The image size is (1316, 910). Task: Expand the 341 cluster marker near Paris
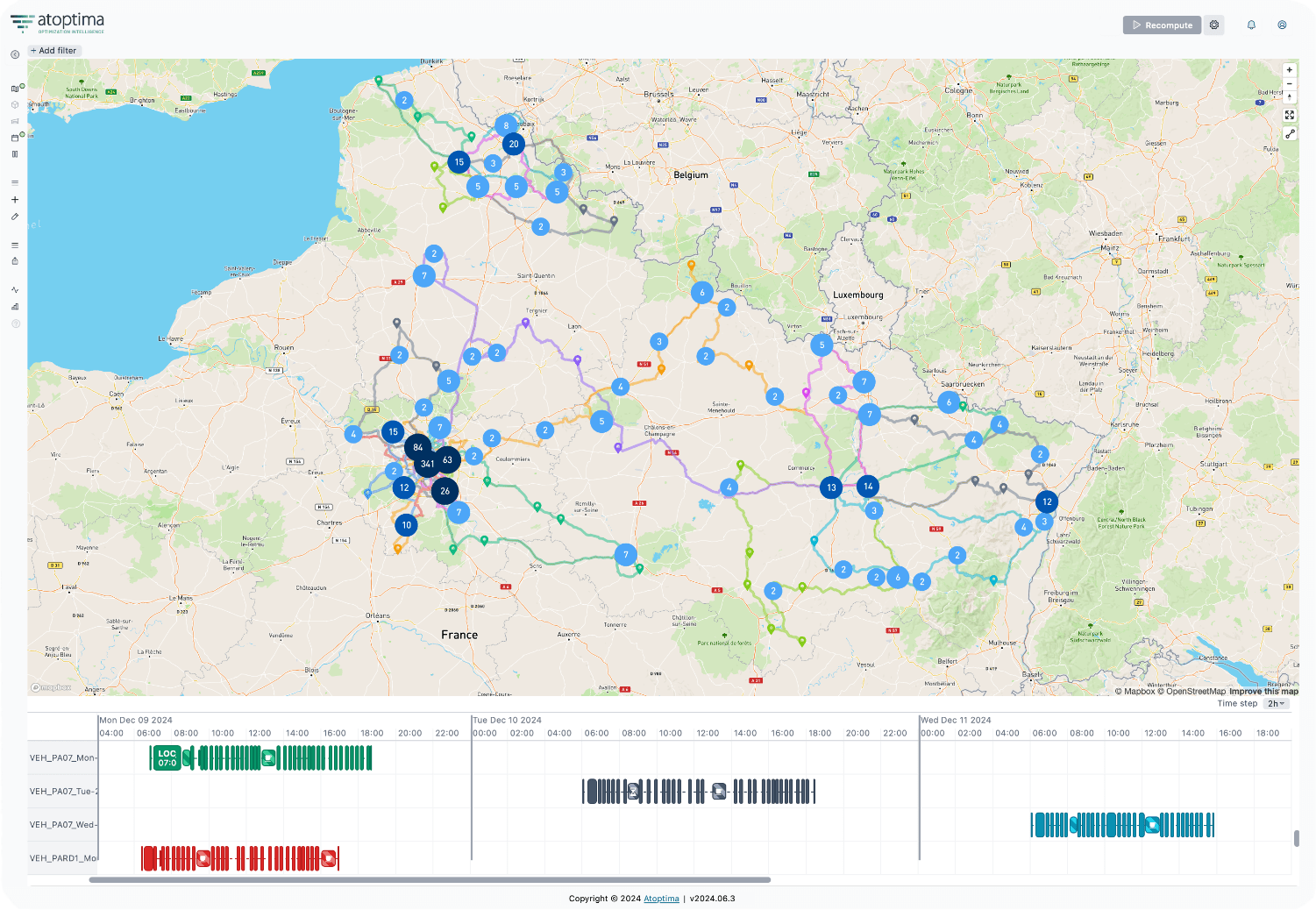427,464
